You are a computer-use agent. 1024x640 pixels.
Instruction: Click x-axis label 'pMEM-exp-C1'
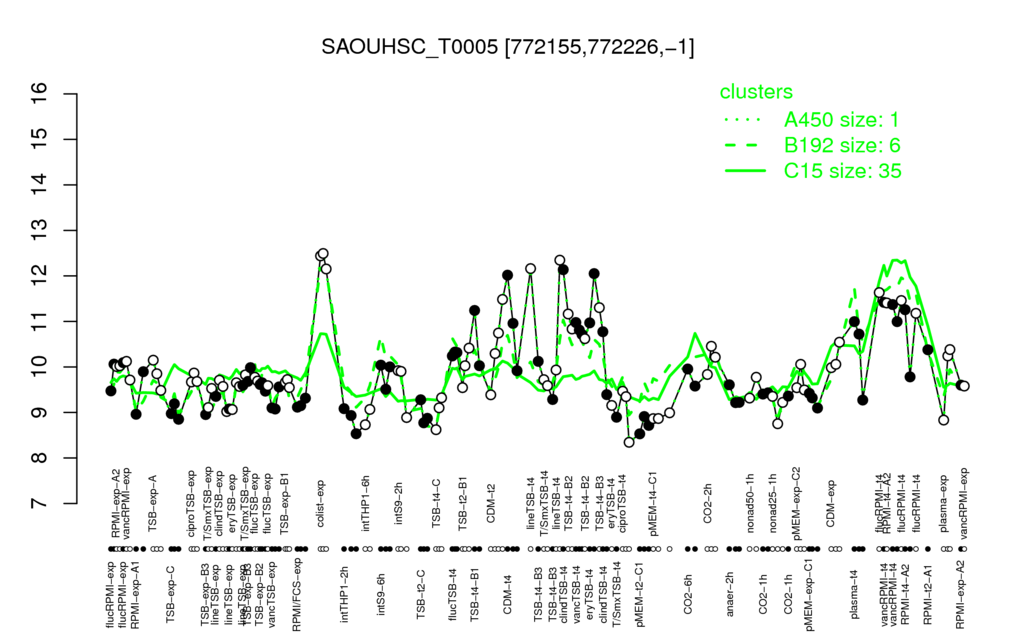tap(809, 596)
